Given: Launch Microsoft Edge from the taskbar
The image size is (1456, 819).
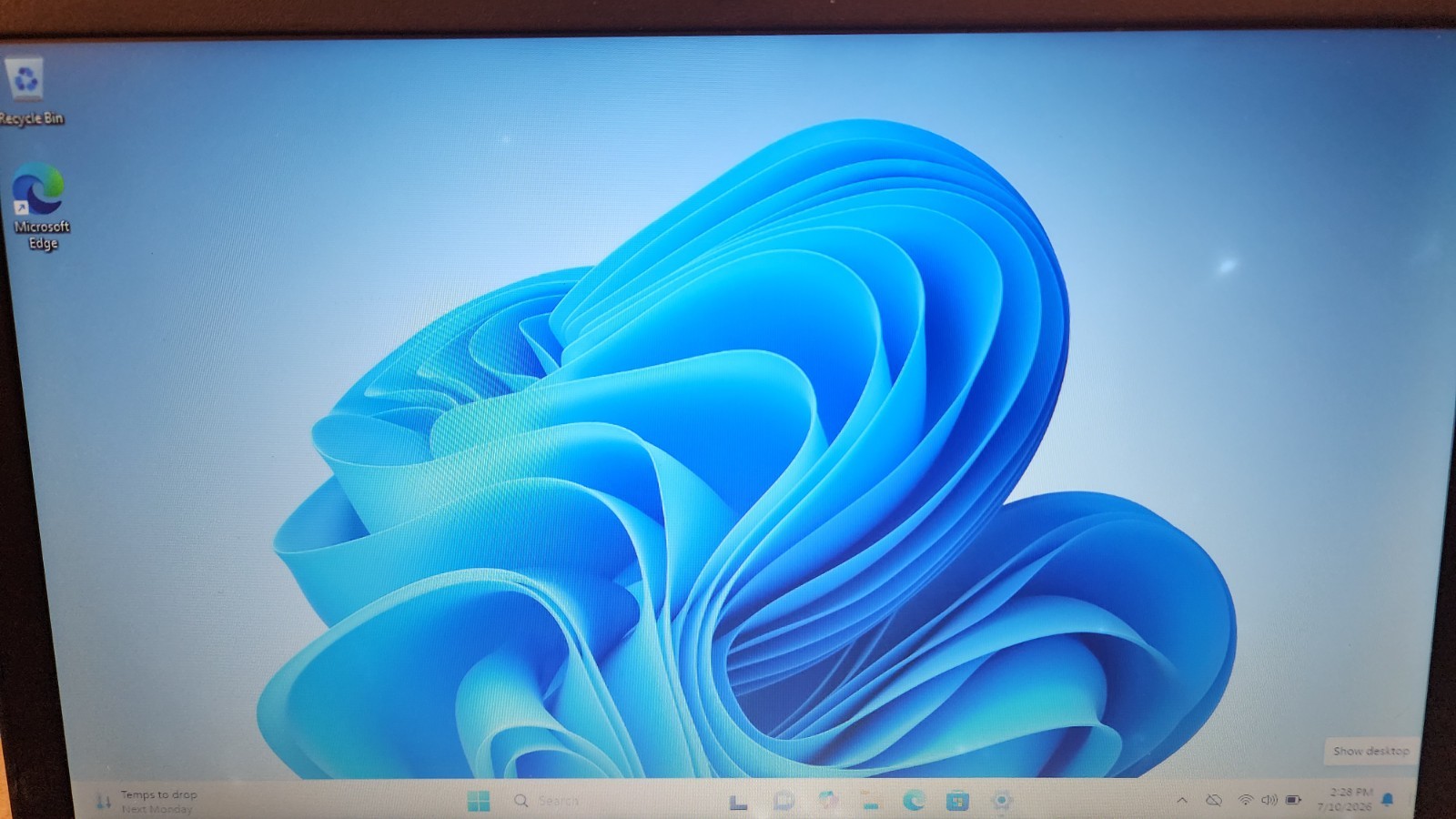Looking at the screenshot, I should [x=914, y=801].
